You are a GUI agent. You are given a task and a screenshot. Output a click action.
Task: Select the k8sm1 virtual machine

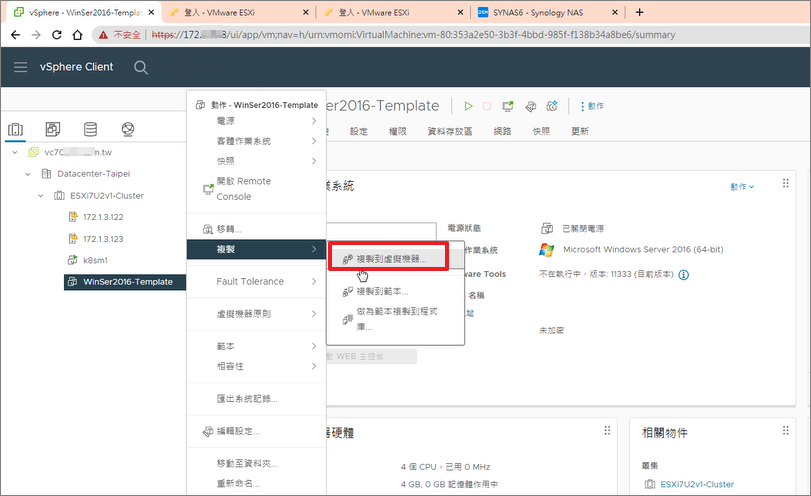(x=95, y=260)
